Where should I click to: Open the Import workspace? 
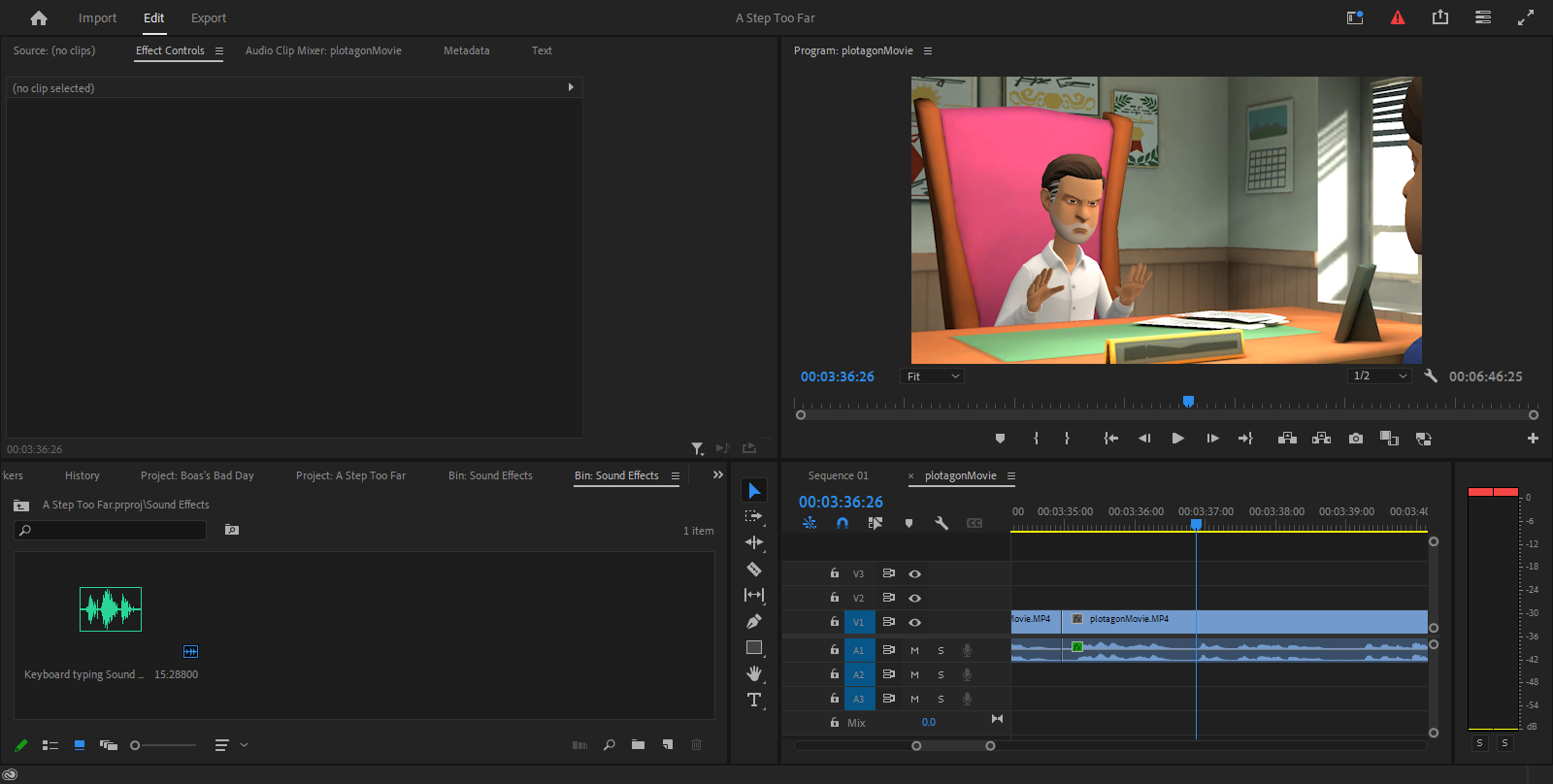[x=97, y=18]
